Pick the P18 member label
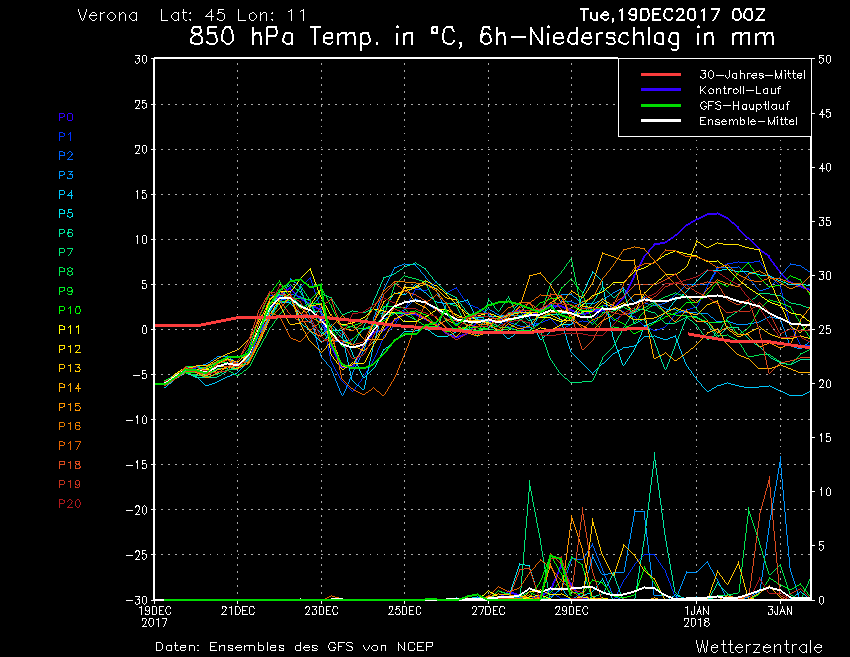The width and height of the screenshot is (850, 657). 70,465
